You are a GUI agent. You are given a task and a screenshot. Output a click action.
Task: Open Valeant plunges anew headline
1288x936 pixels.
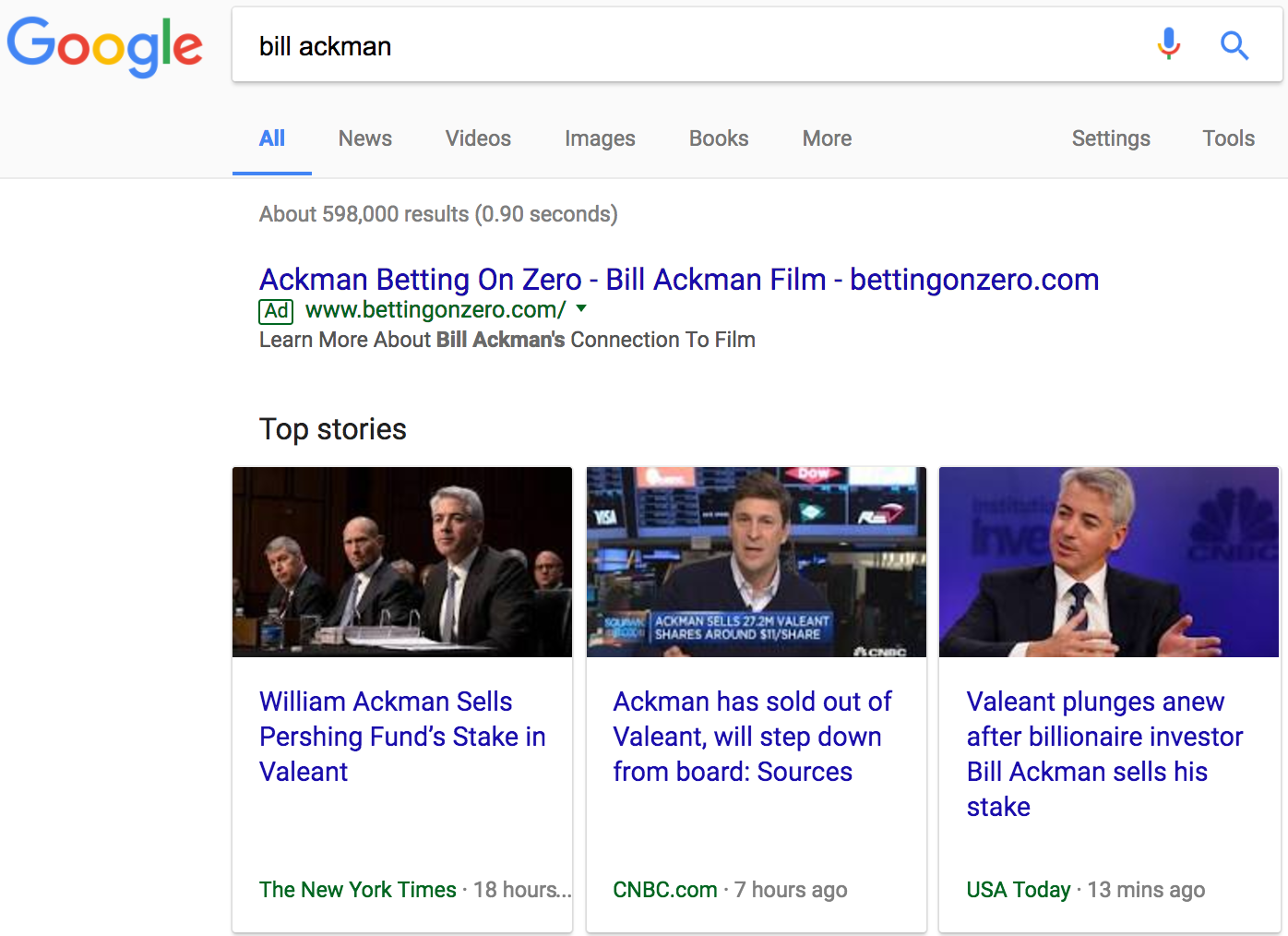pos(1104,754)
